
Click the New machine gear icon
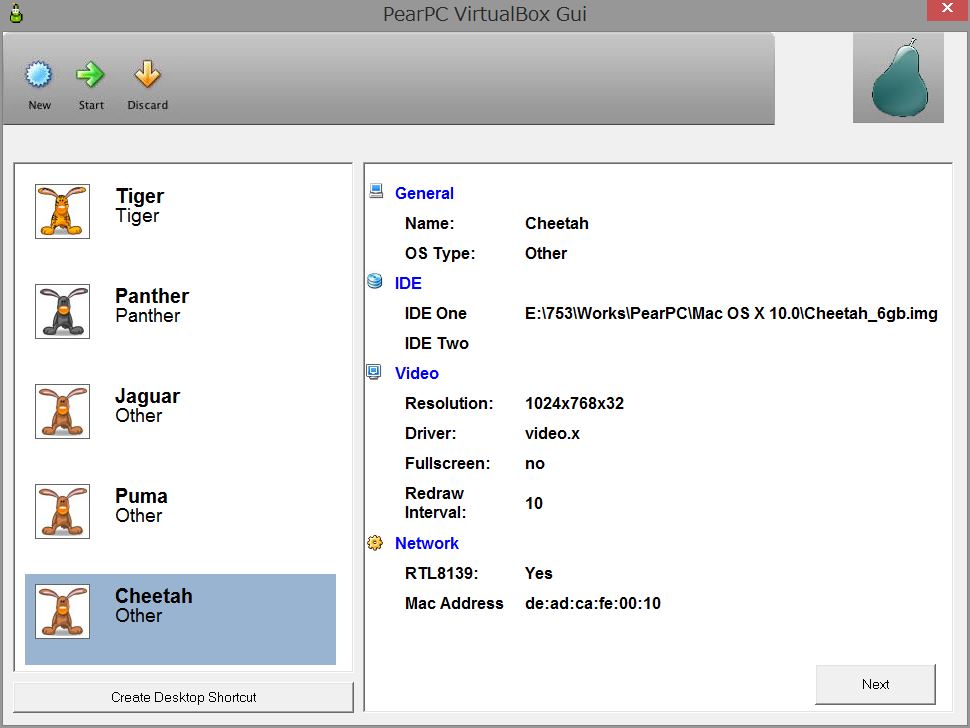[x=38, y=74]
